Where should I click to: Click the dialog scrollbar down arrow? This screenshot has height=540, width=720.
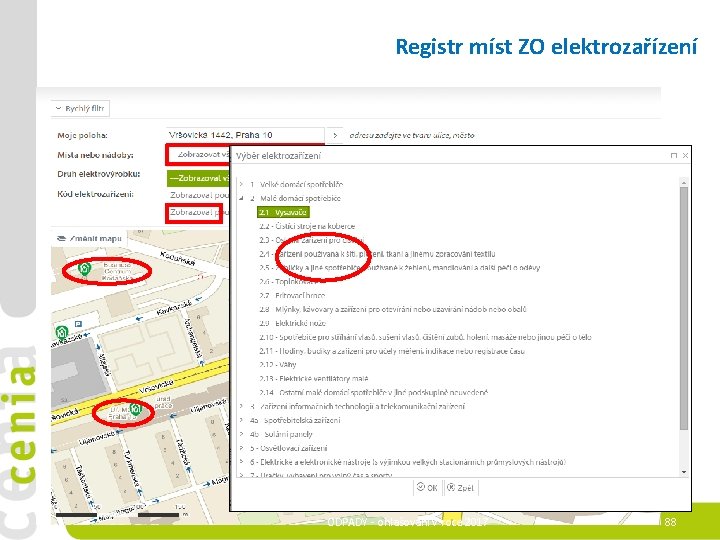684,472
